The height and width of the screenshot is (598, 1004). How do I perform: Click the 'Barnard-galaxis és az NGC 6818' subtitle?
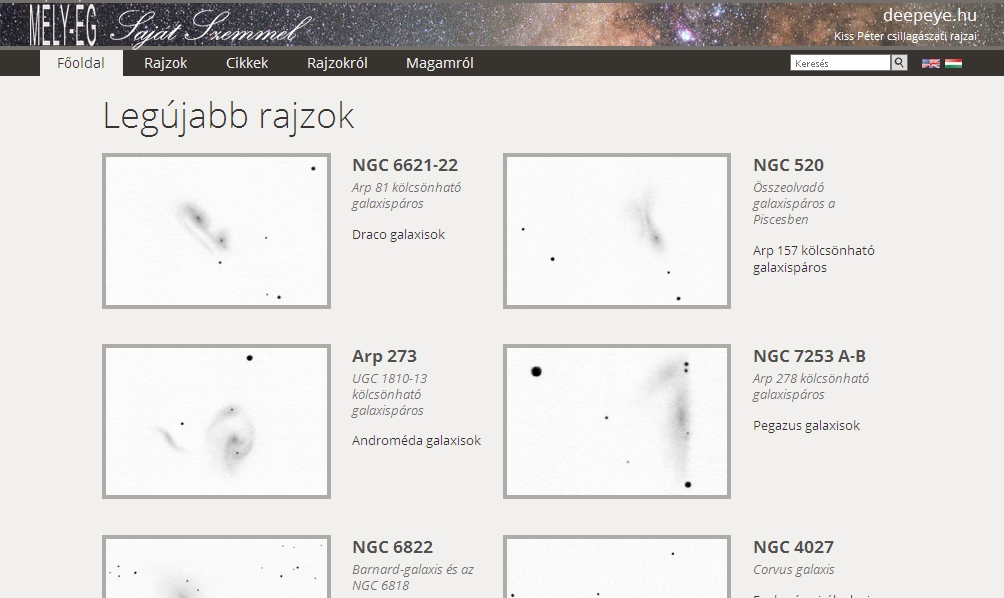(x=412, y=578)
